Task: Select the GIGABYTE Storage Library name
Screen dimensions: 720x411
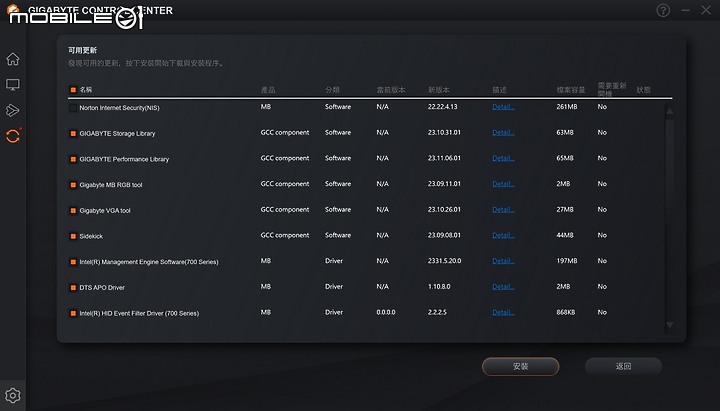Action: pyautogui.click(x=117, y=134)
